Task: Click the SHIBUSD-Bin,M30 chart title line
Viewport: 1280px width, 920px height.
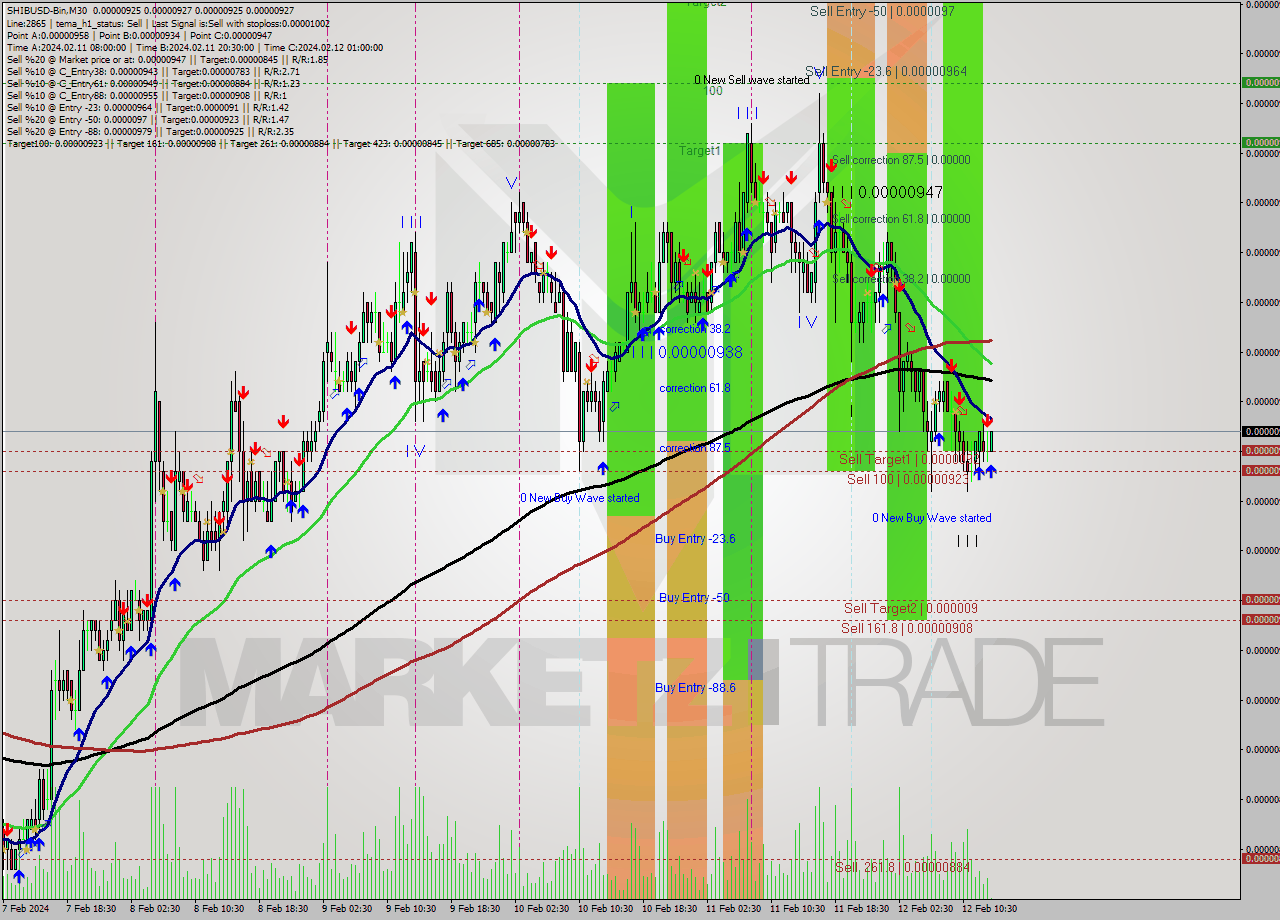Action: click(150, 10)
